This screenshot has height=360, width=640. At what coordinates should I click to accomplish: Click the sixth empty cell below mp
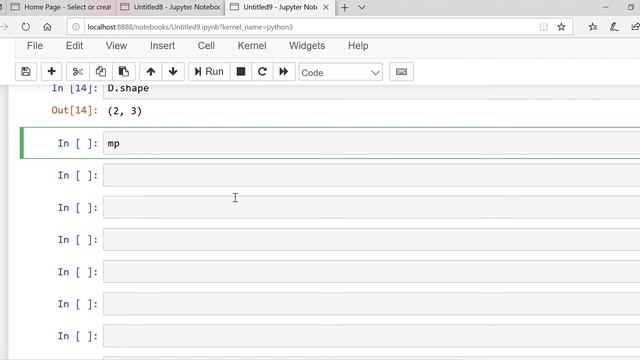click(371, 336)
